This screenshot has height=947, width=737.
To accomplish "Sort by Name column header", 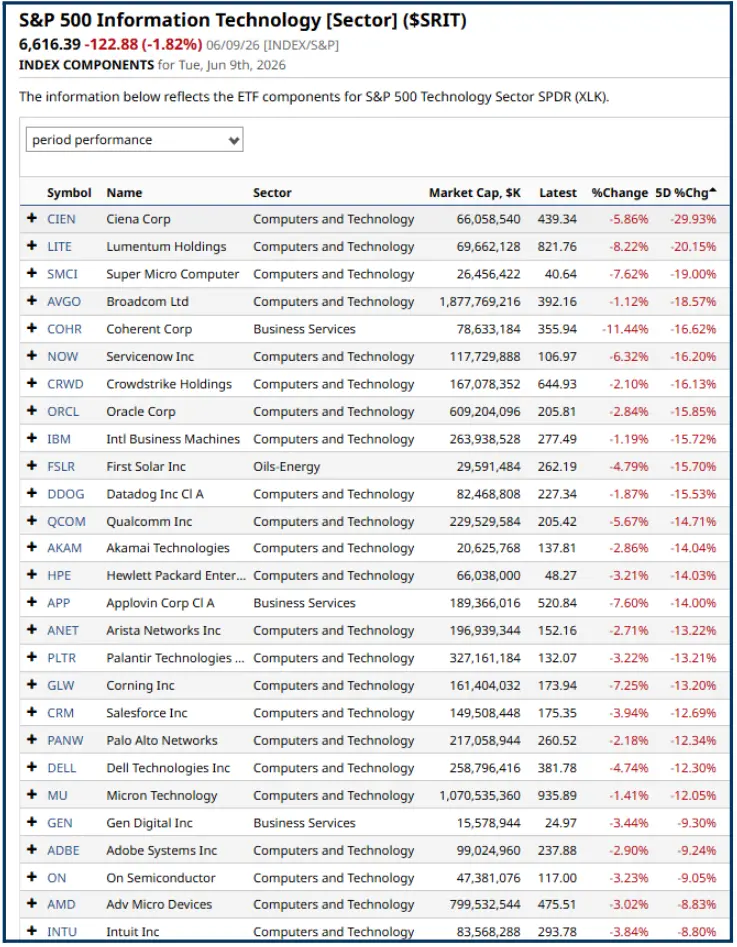I will 124,193.
